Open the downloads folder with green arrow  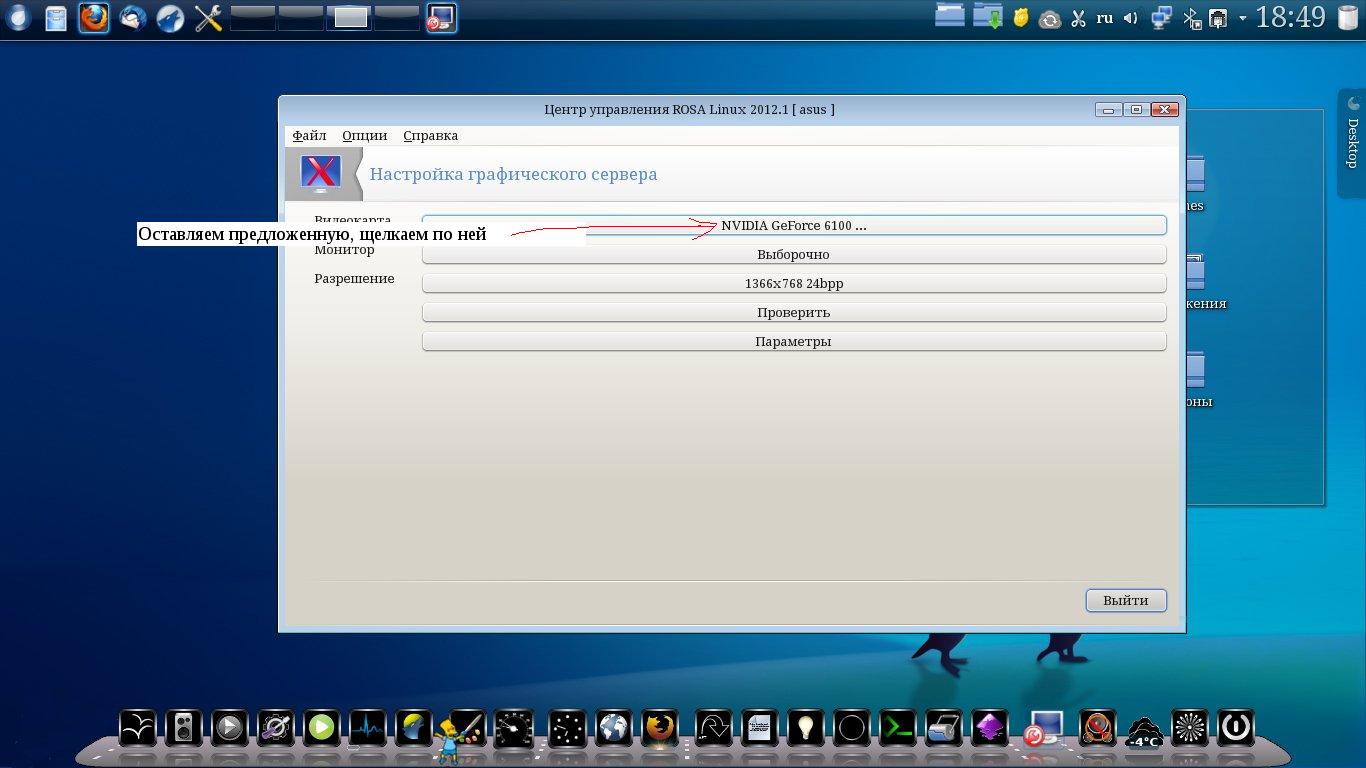point(987,17)
